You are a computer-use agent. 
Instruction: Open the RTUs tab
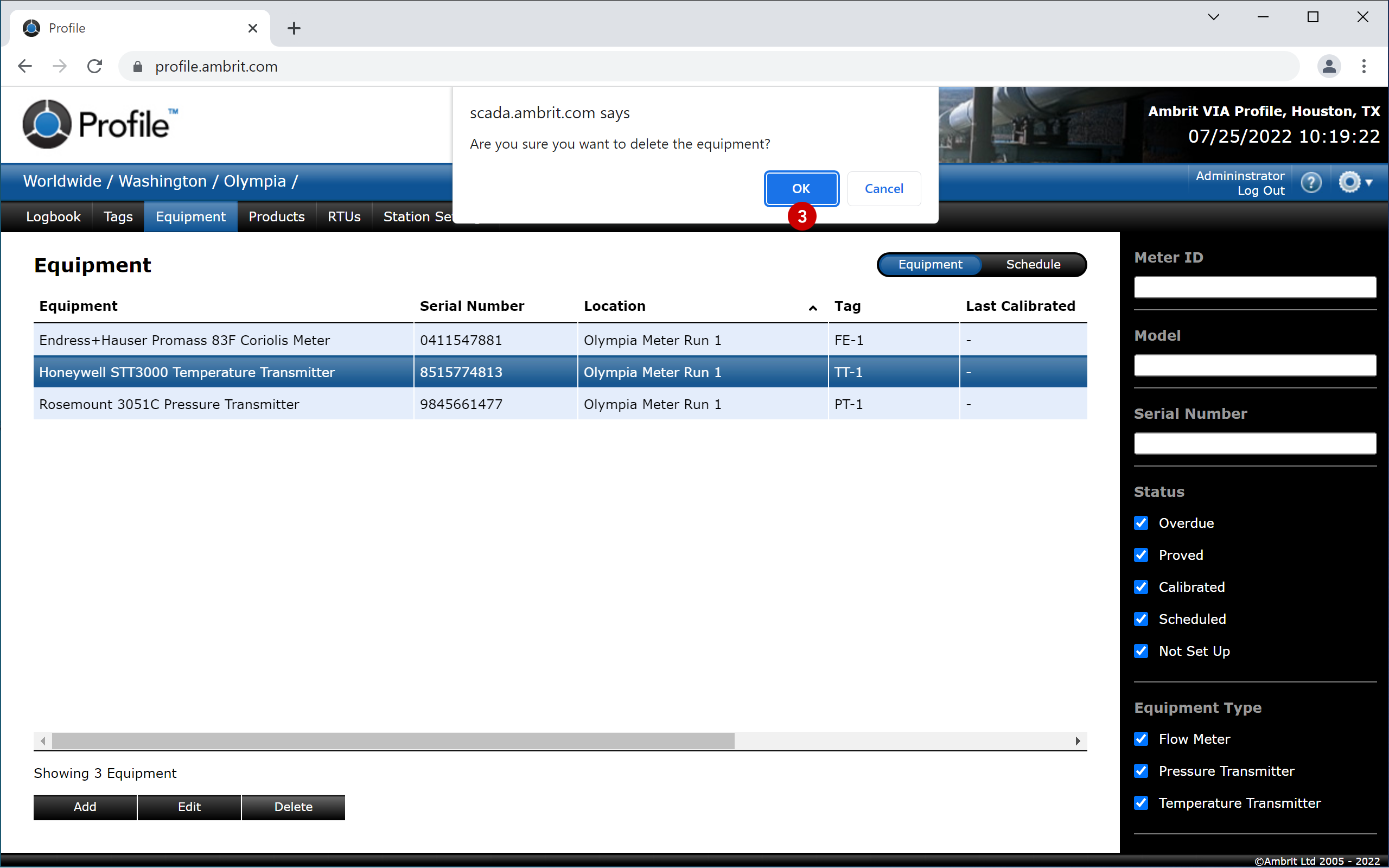[344, 216]
